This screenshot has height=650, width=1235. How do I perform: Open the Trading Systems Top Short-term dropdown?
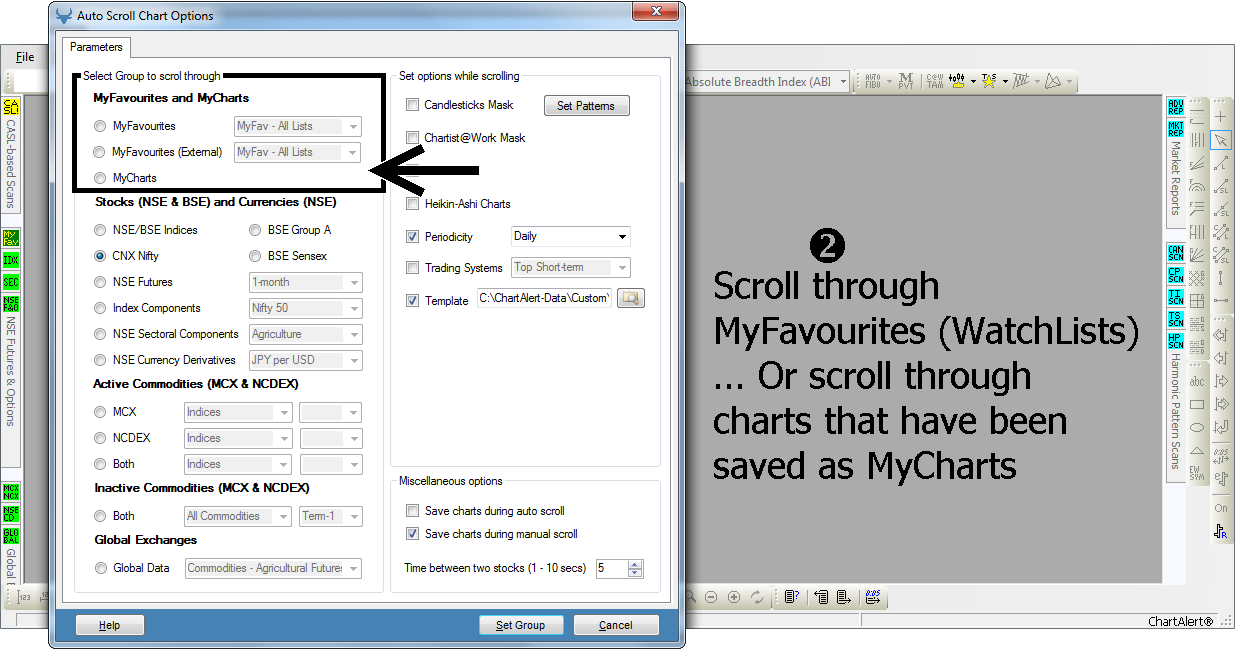(571, 267)
